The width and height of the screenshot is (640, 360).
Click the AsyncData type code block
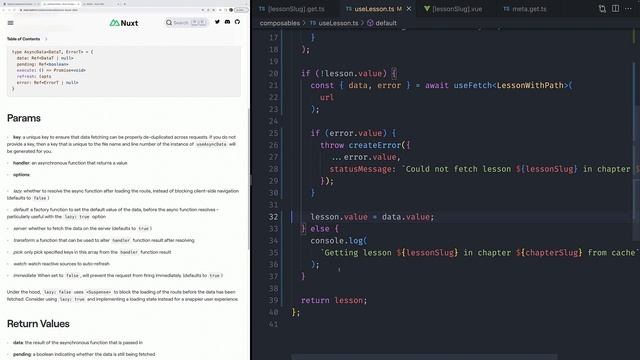click(124, 71)
